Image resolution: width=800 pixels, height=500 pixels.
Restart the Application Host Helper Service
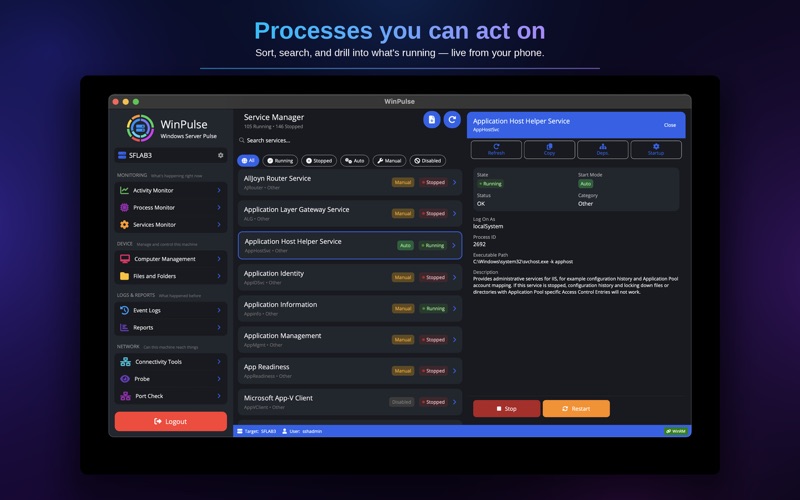[x=576, y=409]
